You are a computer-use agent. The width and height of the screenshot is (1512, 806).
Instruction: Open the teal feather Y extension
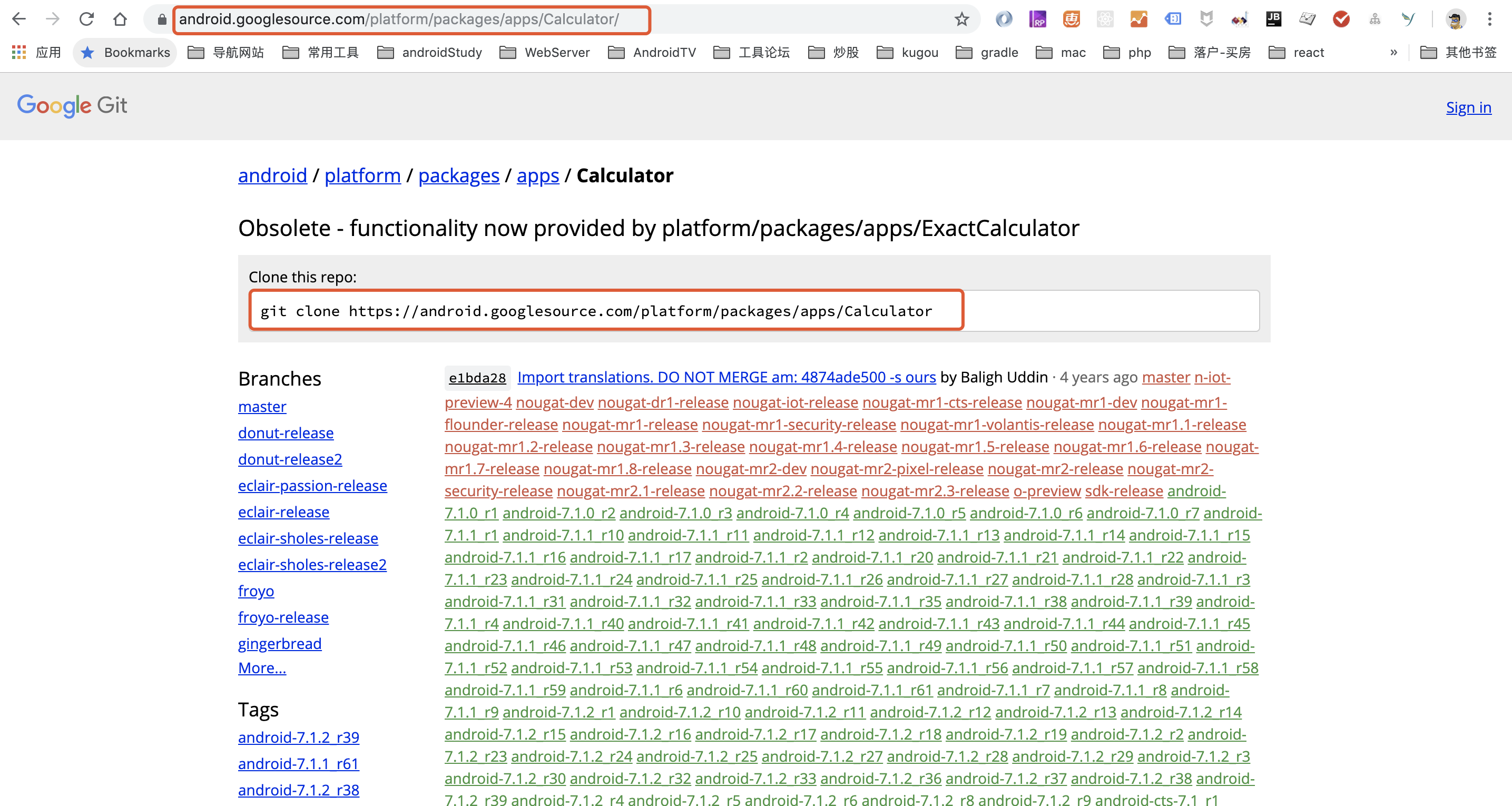[1408, 19]
